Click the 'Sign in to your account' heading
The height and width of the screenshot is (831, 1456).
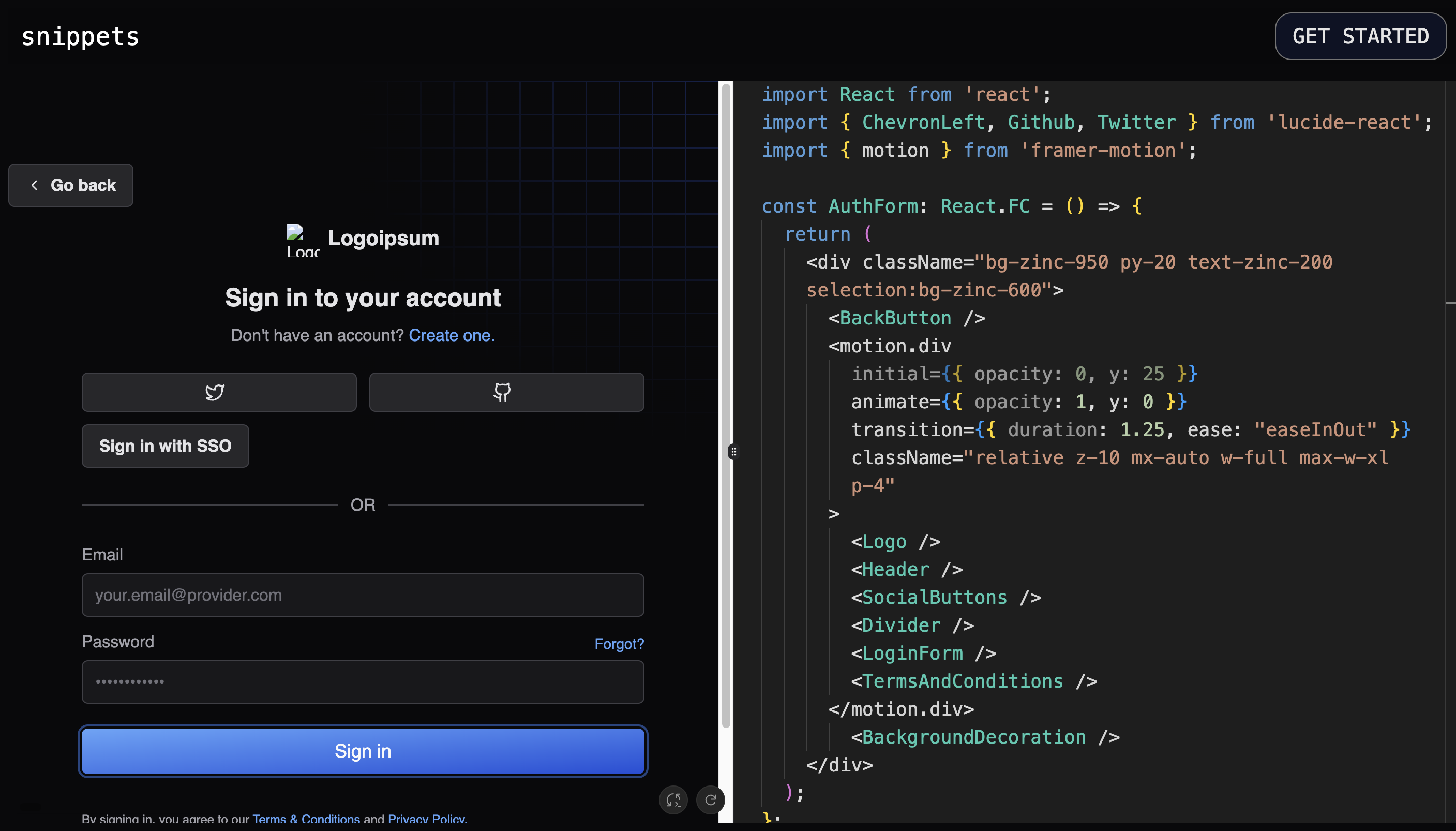[363, 298]
